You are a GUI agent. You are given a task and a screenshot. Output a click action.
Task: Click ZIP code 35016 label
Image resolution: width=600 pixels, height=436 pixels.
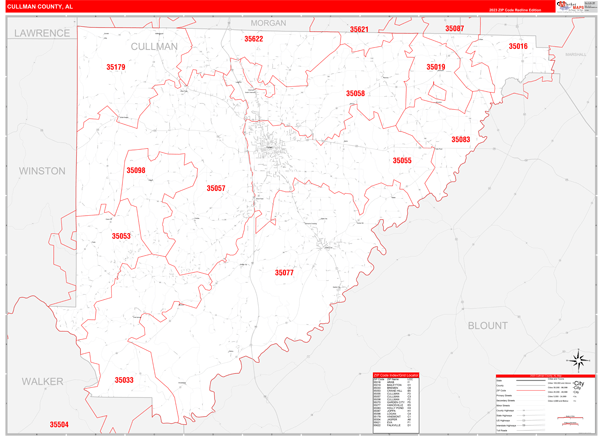(x=517, y=46)
